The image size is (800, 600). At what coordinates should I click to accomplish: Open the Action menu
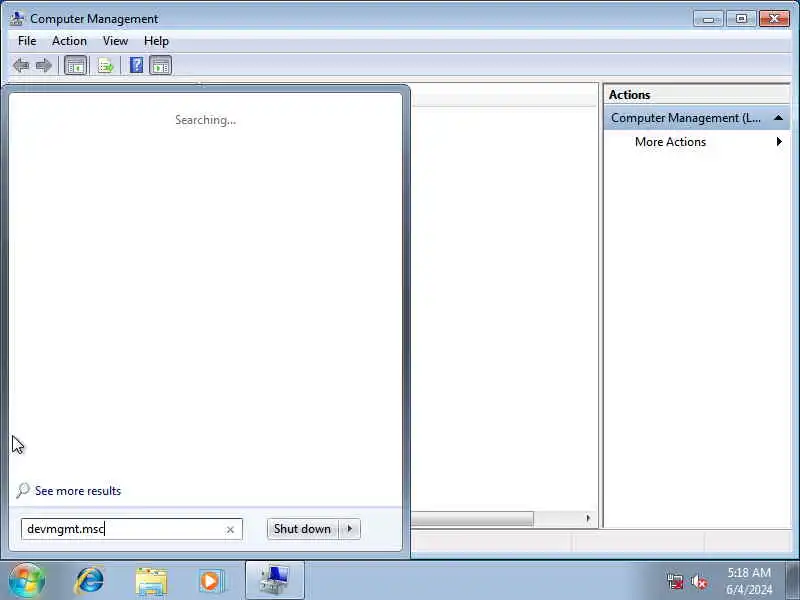pos(69,41)
